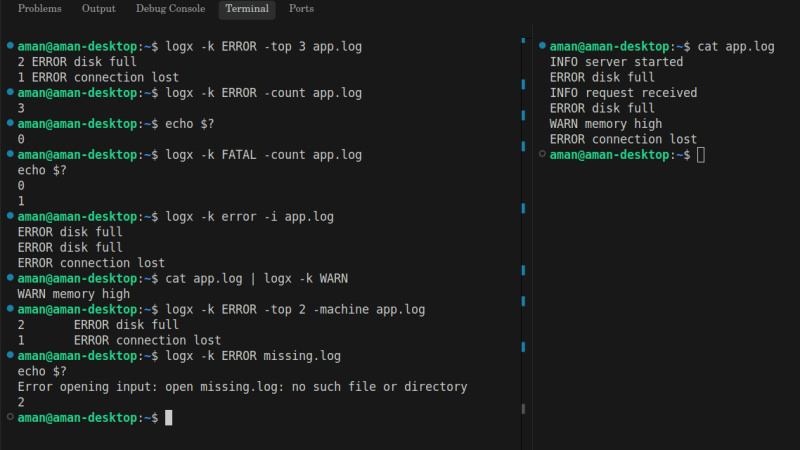Click command decoration beside "logx -k error -i app.log"

[x=10, y=217]
